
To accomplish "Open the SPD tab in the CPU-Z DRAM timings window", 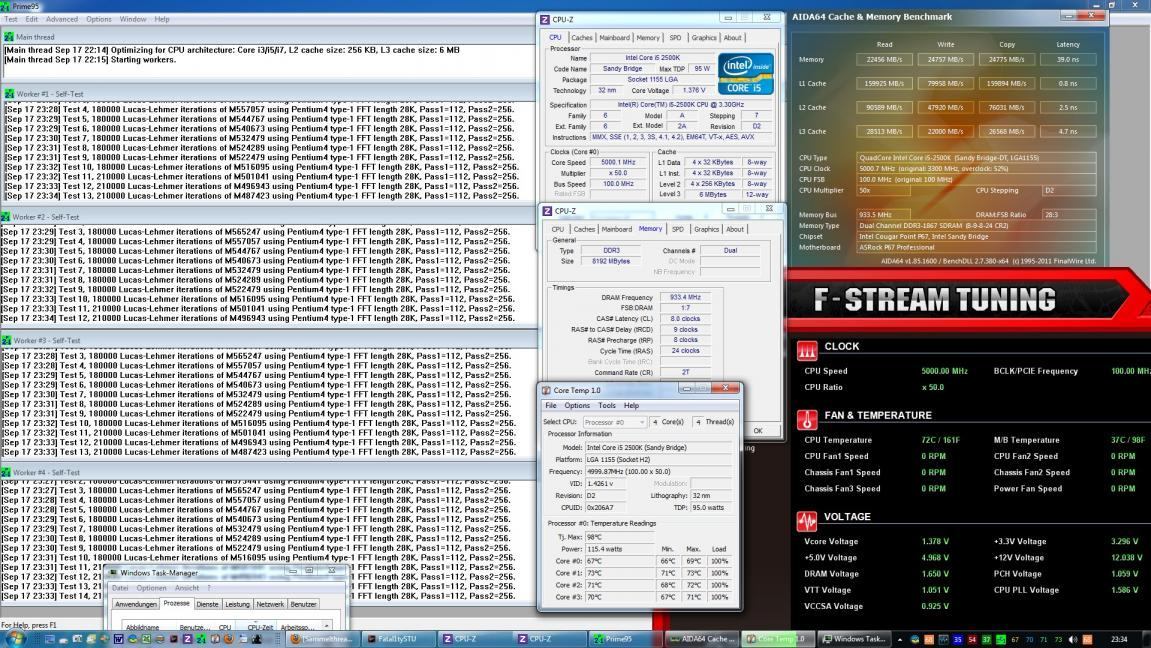I will 678,229.
